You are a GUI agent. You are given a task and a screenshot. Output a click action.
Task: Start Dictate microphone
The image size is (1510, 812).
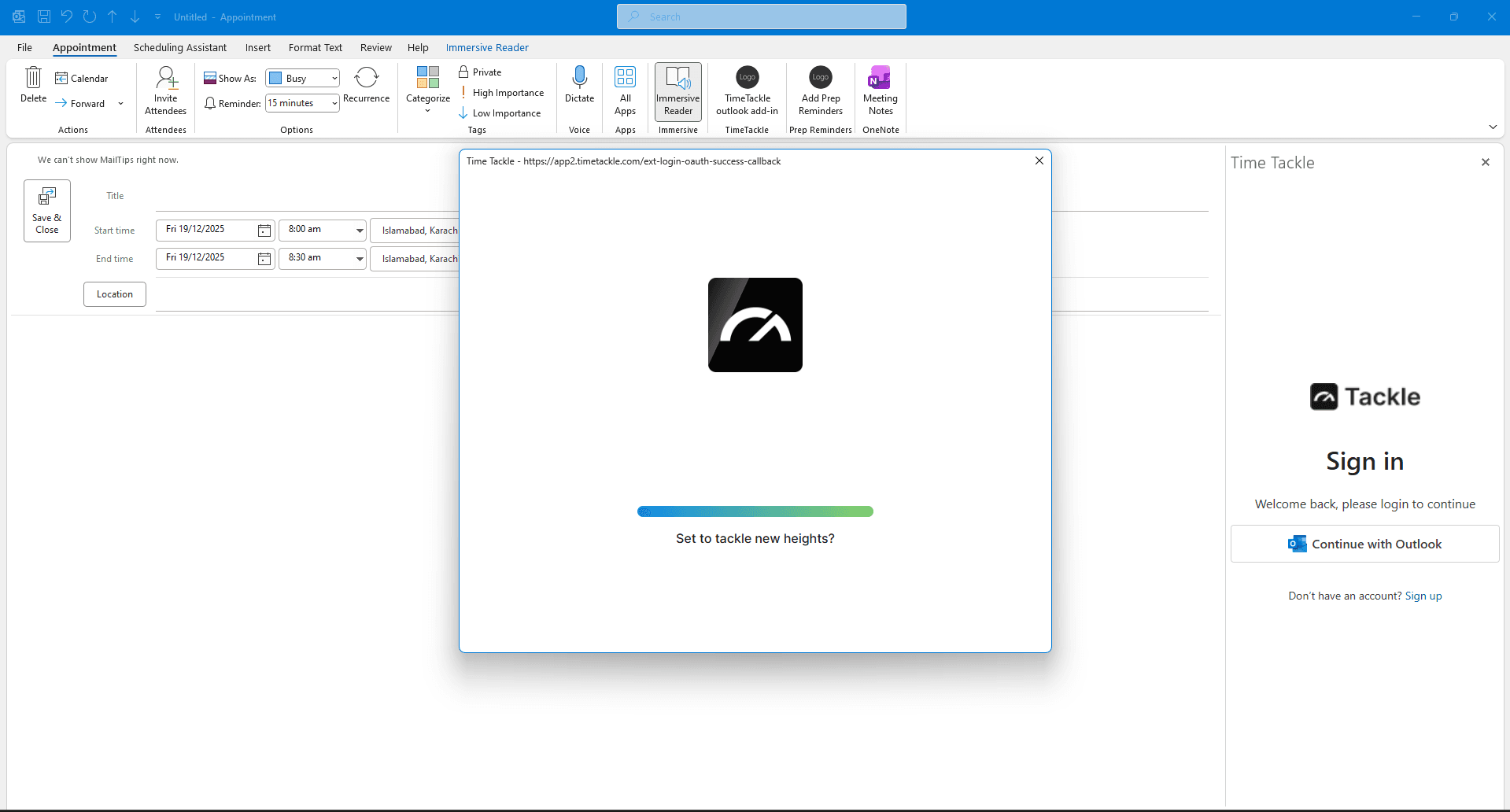[580, 85]
